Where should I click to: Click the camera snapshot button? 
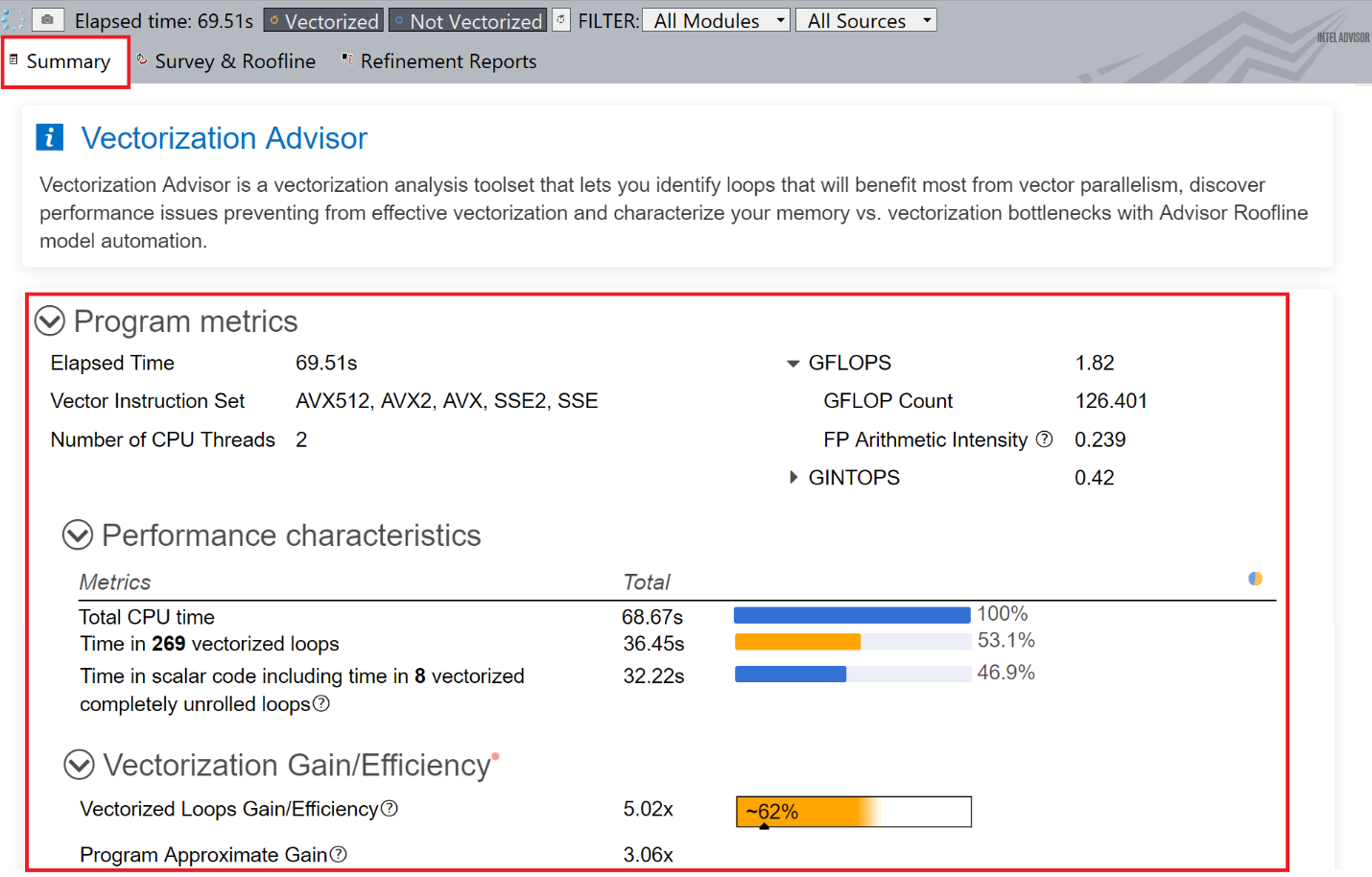coord(47,19)
